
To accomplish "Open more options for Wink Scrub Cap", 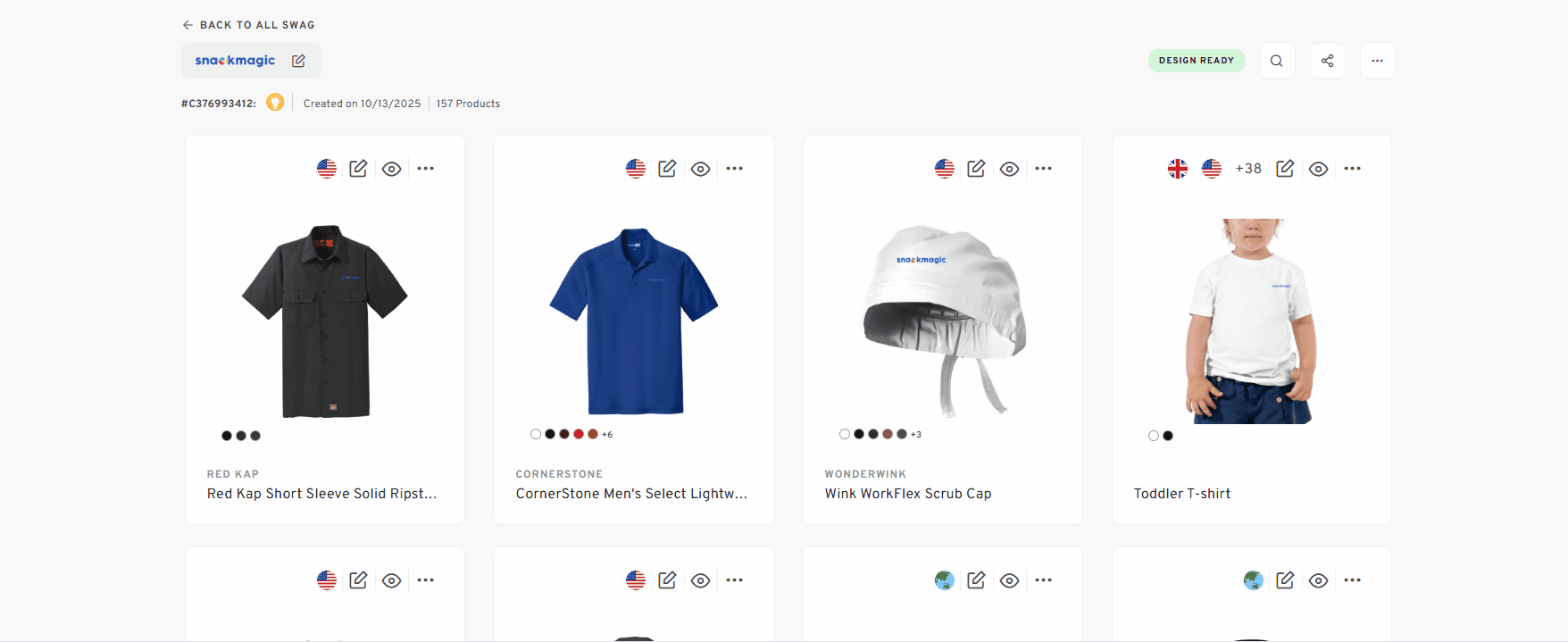I will click(x=1043, y=169).
